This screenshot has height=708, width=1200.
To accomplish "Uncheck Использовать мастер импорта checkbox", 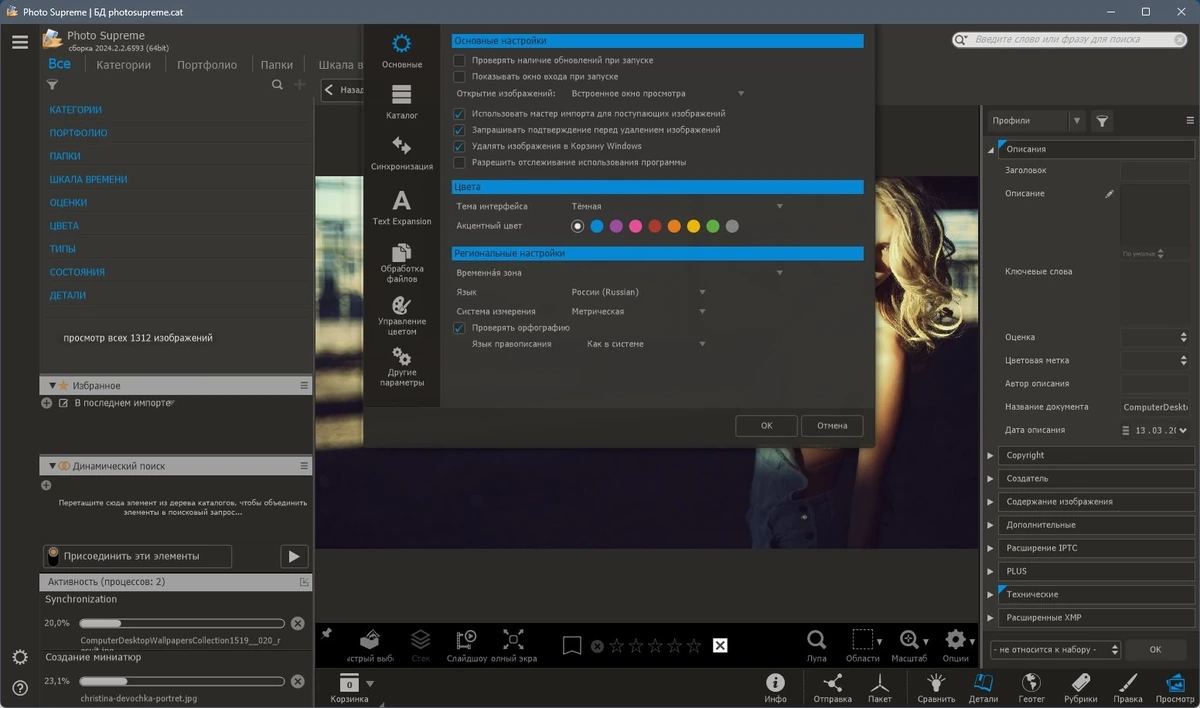I will click(x=460, y=114).
